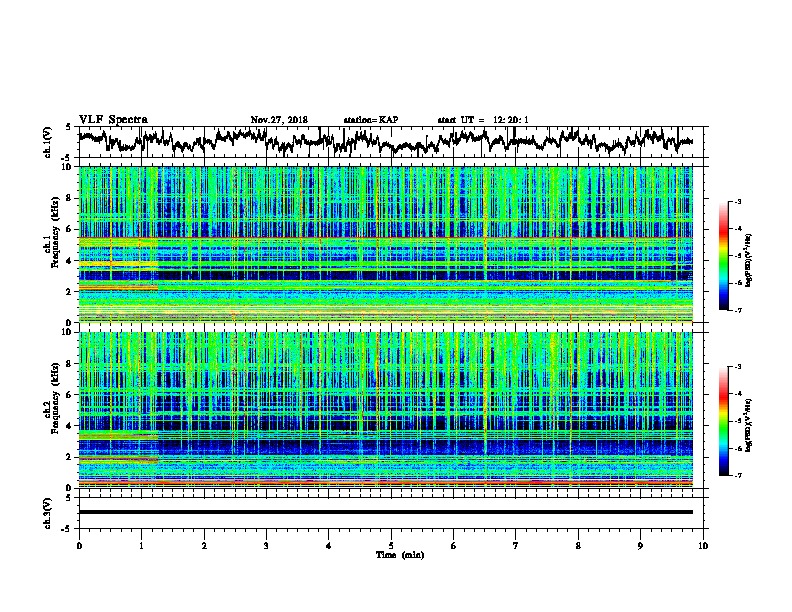This screenshot has width=792, height=612.
Task: Click time axis tick label '0'
Action: [x=79, y=546]
